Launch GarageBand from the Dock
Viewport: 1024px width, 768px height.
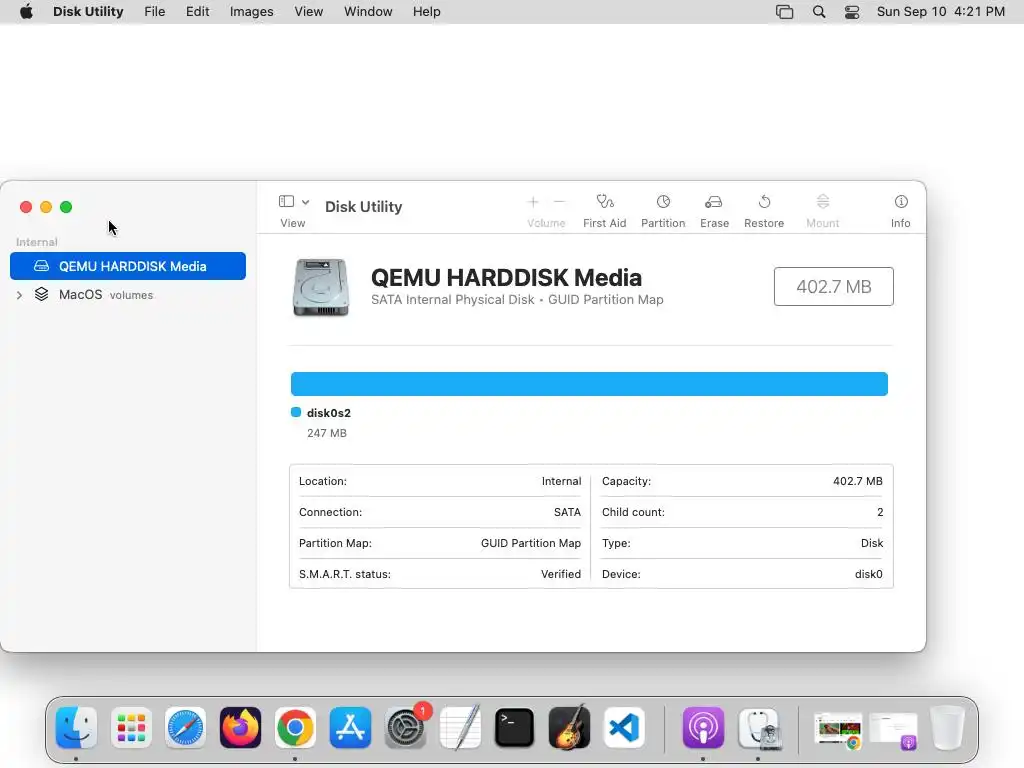pyautogui.click(x=569, y=728)
